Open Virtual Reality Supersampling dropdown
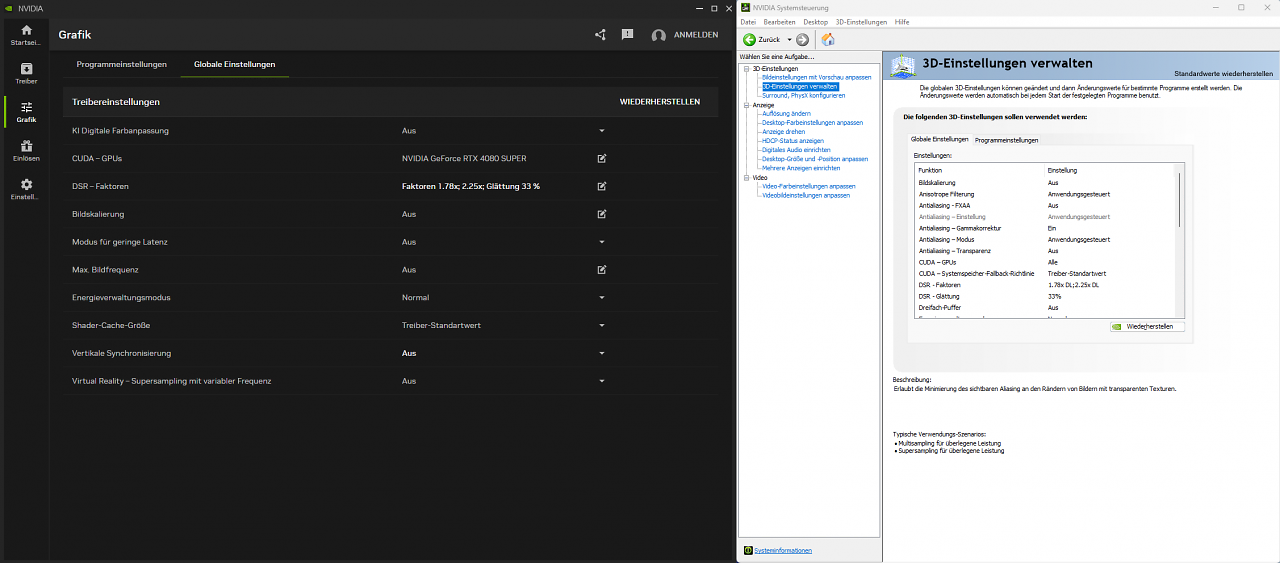Screen dimensions: 1280x563 tap(602, 381)
